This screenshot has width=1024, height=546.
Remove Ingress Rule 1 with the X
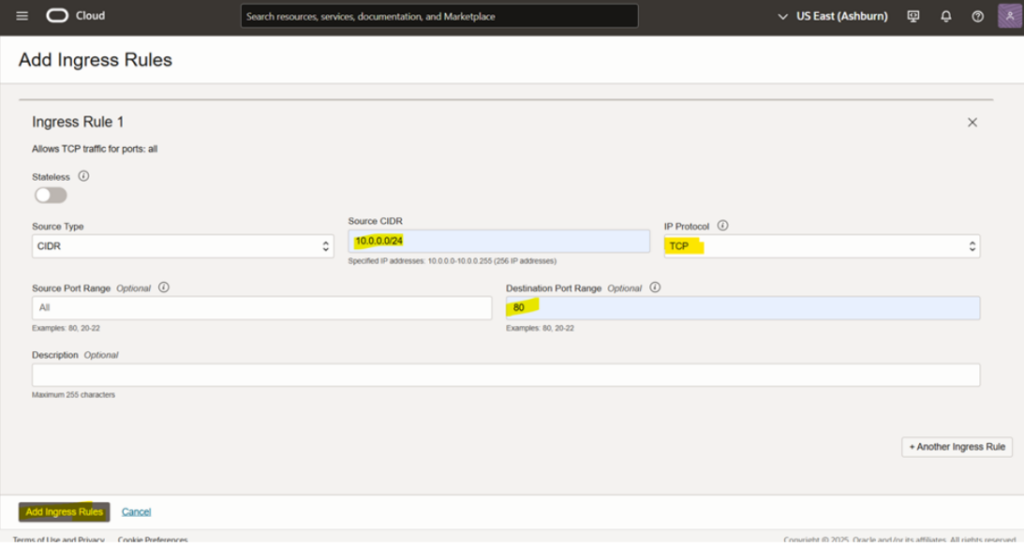972,122
